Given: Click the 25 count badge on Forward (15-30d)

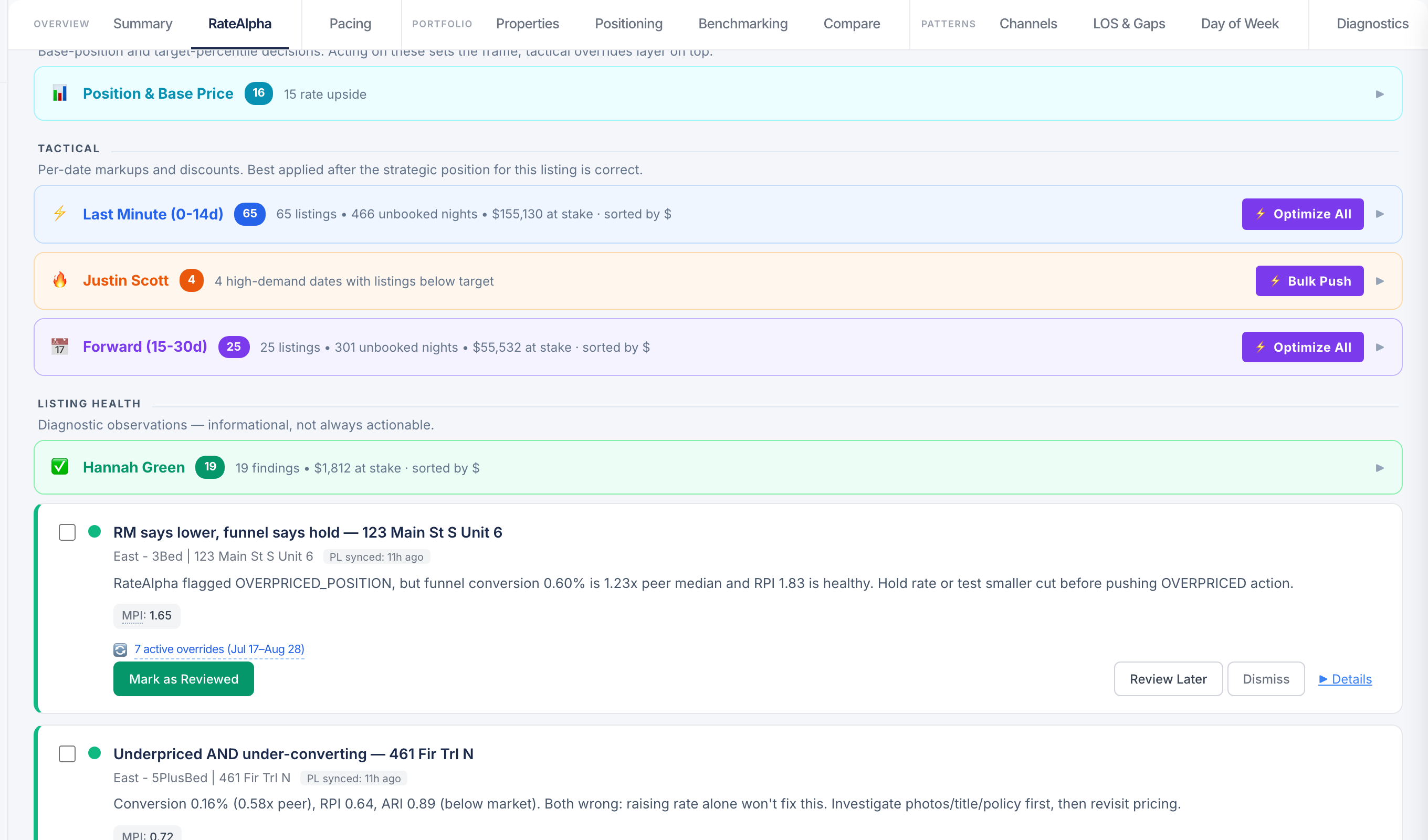Looking at the screenshot, I should coord(234,346).
